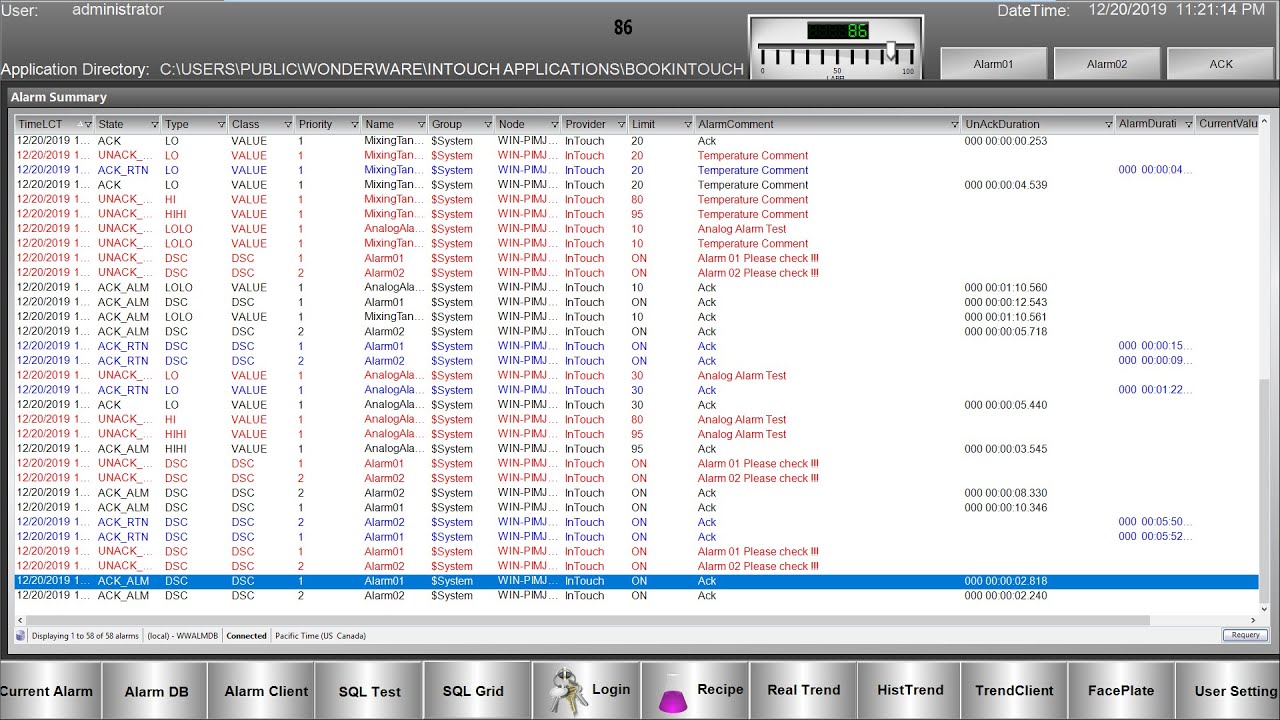The height and width of the screenshot is (720, 1280).
Task: Click the UnAckDuration value 000 00:00:05.440
Action: [1005, 405]
